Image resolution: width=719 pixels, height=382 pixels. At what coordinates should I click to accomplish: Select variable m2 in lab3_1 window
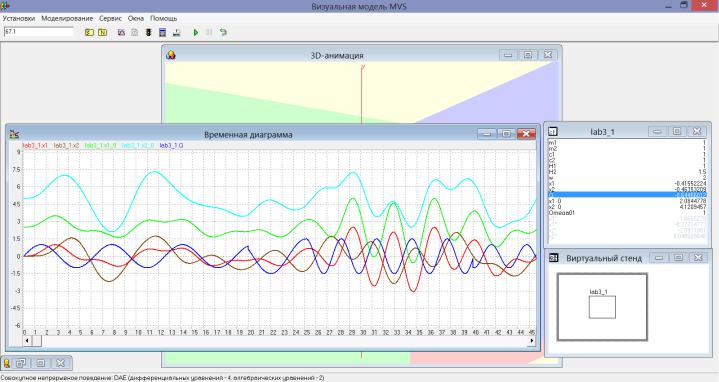[x=627, y=149]
